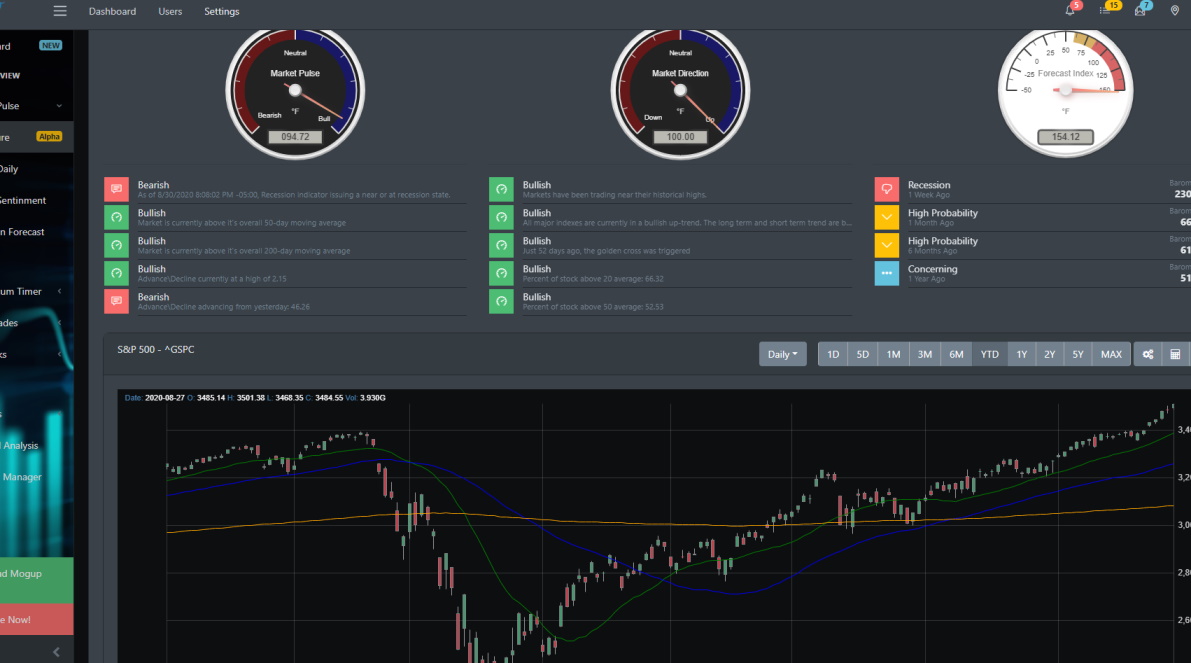Click the Concerning 1 Year Ago label
The width and height of the screenshot is (1191, 663).
933,273
